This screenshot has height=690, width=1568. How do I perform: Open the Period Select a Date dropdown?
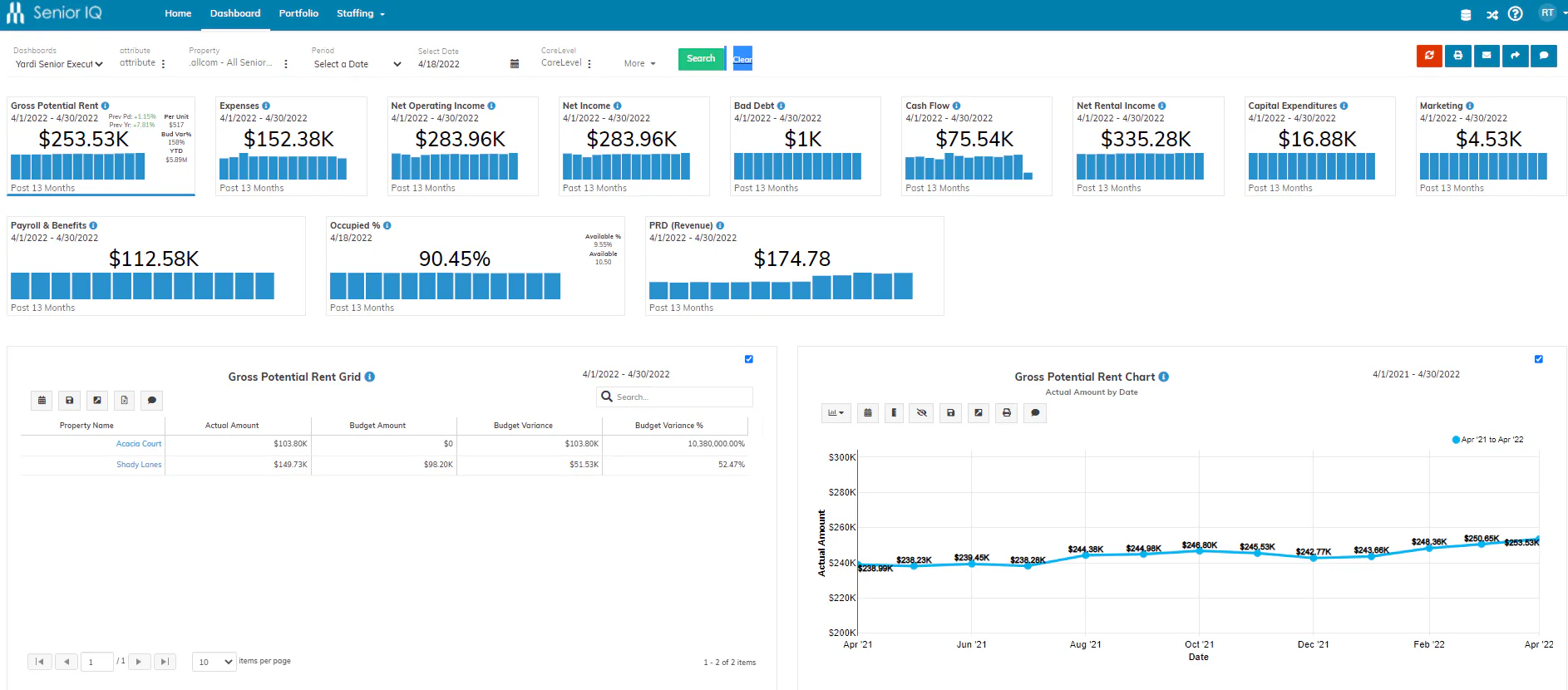357,64
